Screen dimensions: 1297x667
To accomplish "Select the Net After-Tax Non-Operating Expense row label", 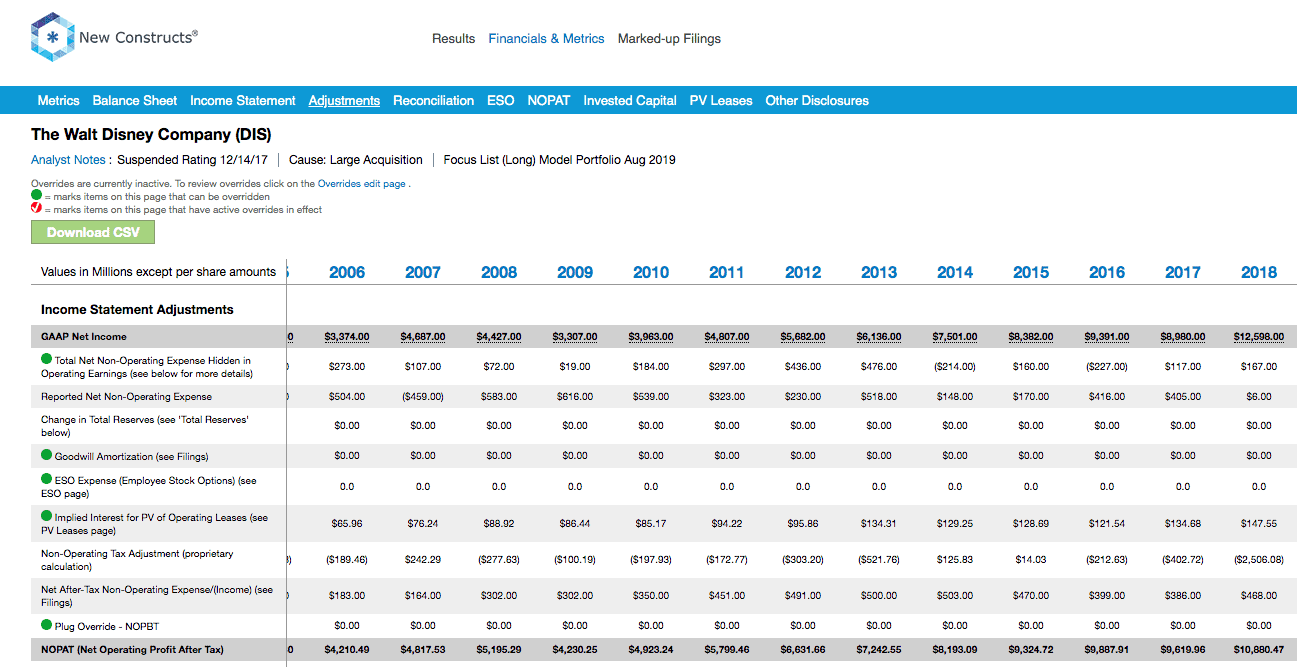I will coord(157,596).
